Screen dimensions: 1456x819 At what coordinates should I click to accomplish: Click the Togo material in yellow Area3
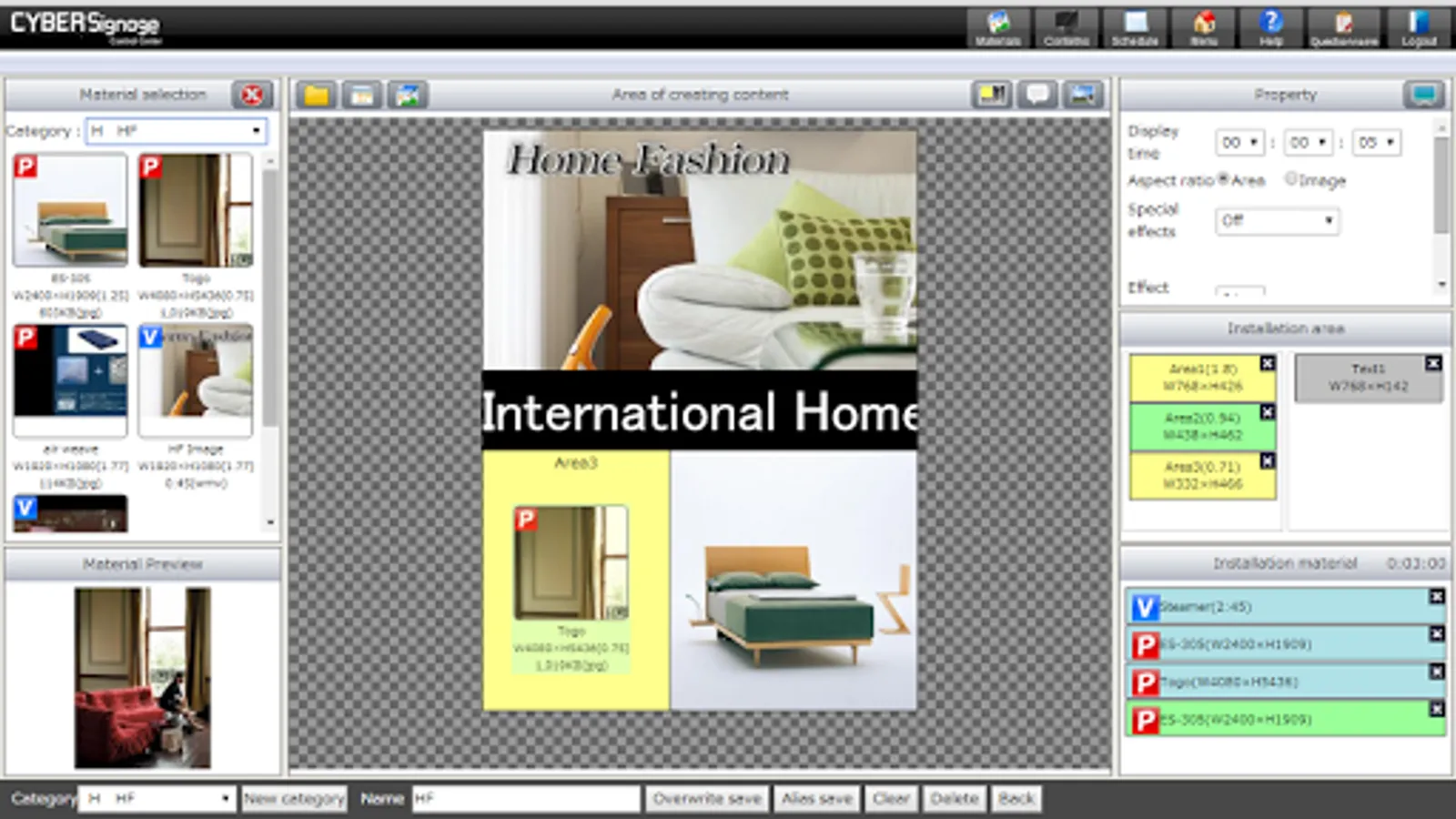point(571,590)
